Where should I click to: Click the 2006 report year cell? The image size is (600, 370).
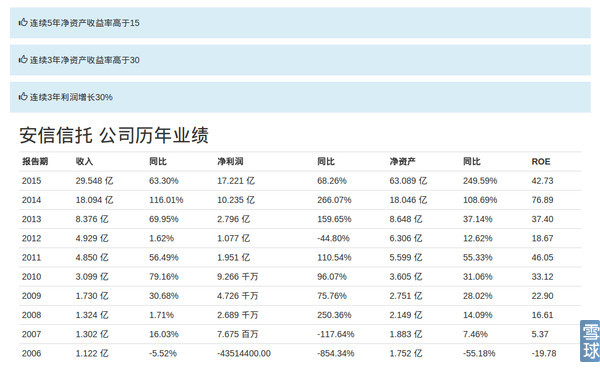31,353
